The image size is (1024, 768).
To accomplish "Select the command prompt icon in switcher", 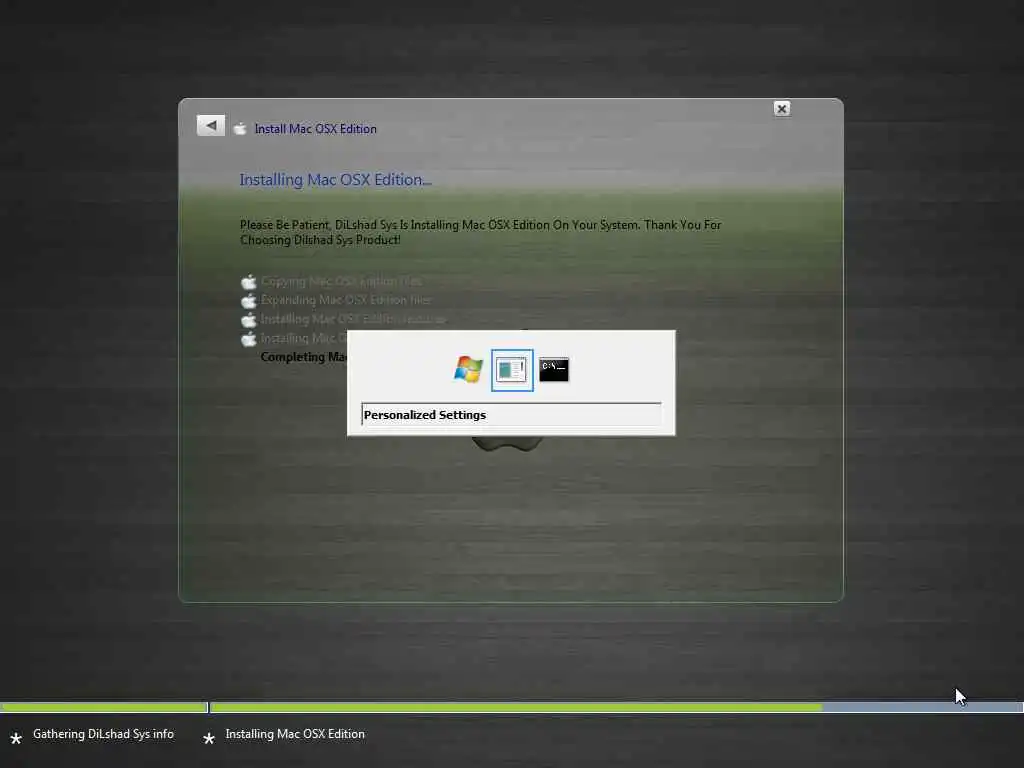I will pyautogui.click(x=554, y=370).
